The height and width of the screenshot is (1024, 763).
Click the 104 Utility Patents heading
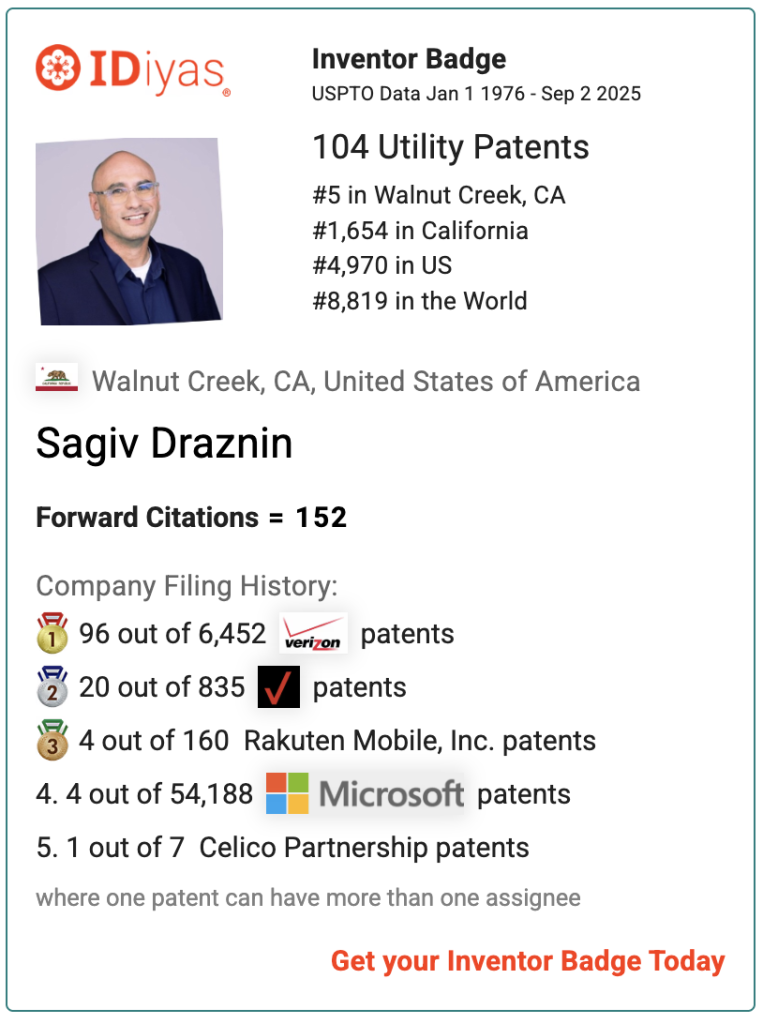click(x=451, y=147)
